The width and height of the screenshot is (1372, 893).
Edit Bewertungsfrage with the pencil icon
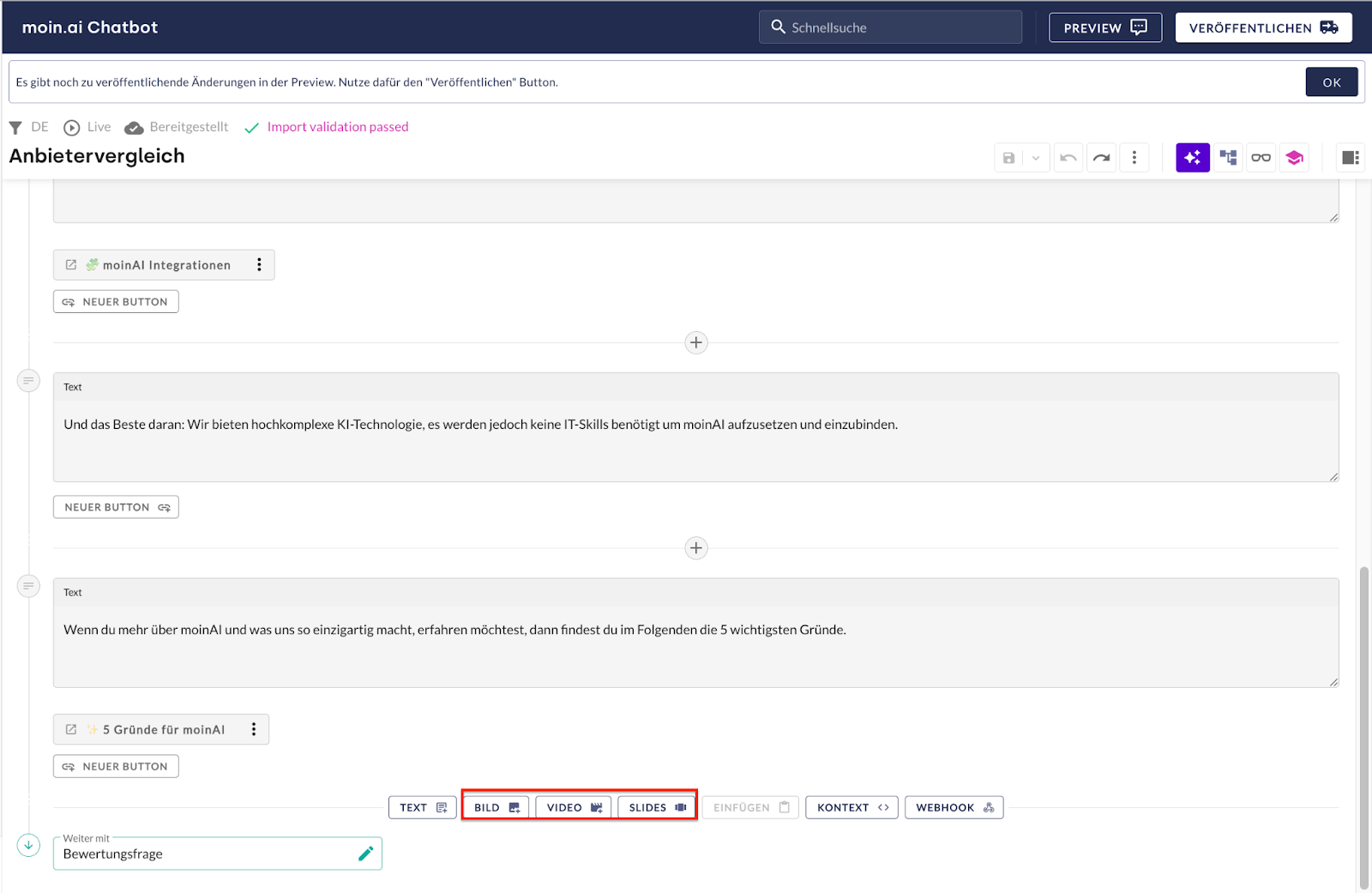coord(365,854)
